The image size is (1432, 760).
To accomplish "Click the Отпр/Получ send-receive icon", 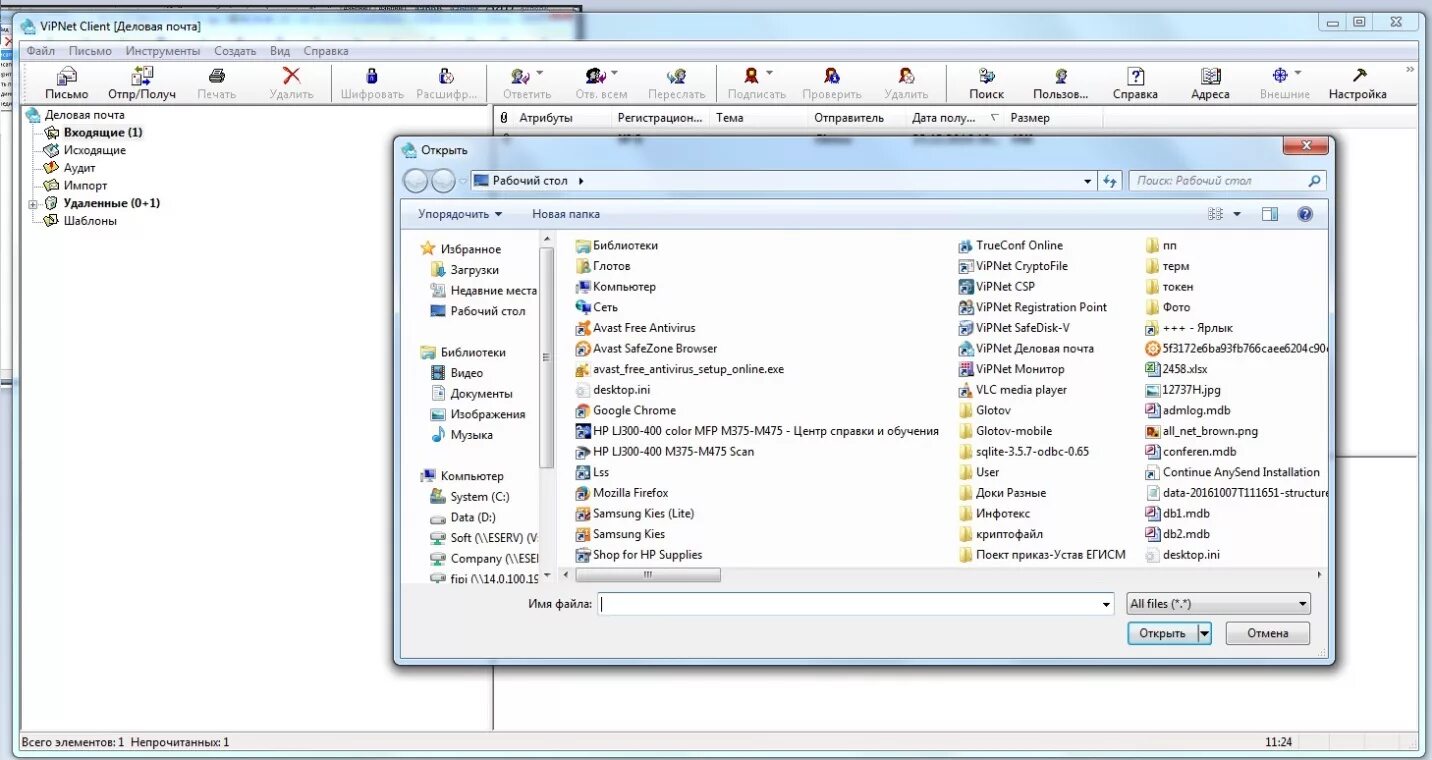I will [x=142, y=76].
